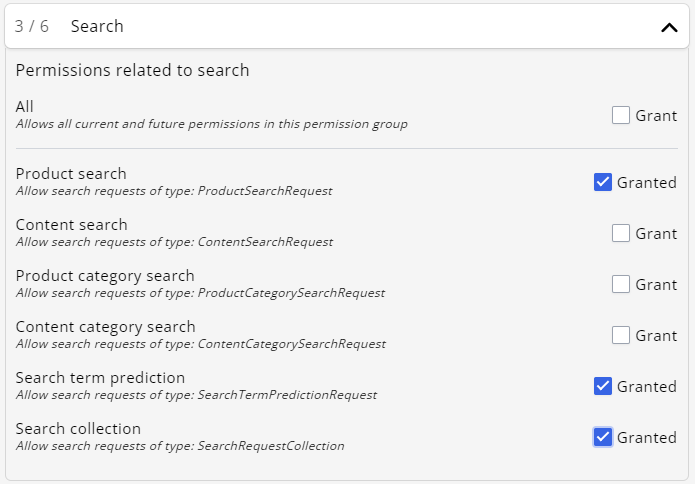Viewport: 695px width, 484px height.
Task: Grant Content category search via its checkbox
Action: pos(621,335)
